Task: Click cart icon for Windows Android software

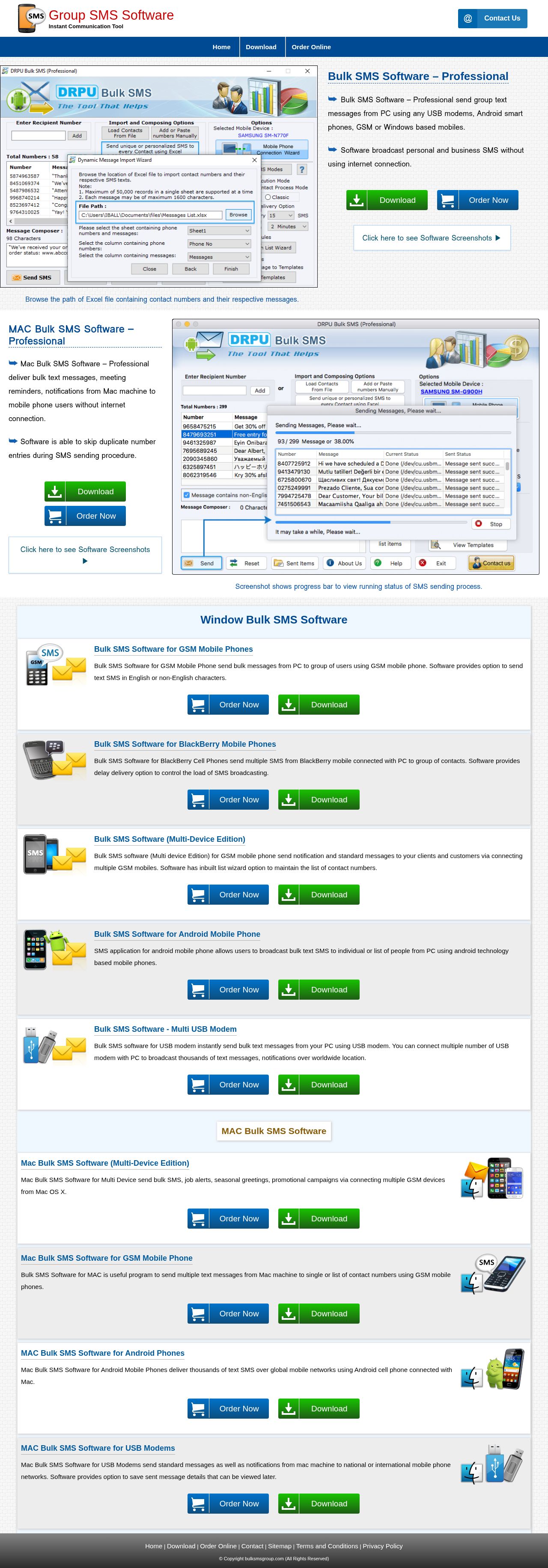Action: tap(198, 990)
